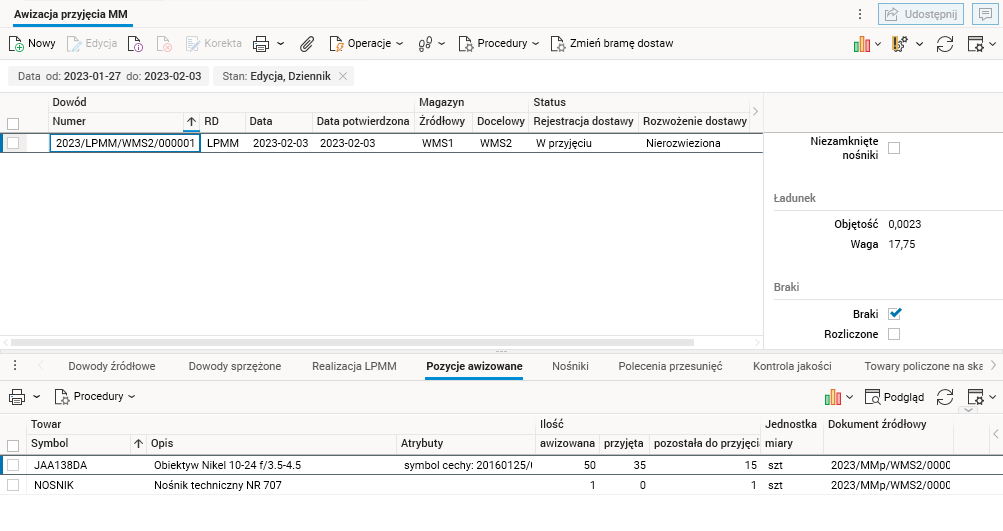Click the Zmień bramę dostaw button
The image size is (1003, 531).
click(x=612, y=44)
